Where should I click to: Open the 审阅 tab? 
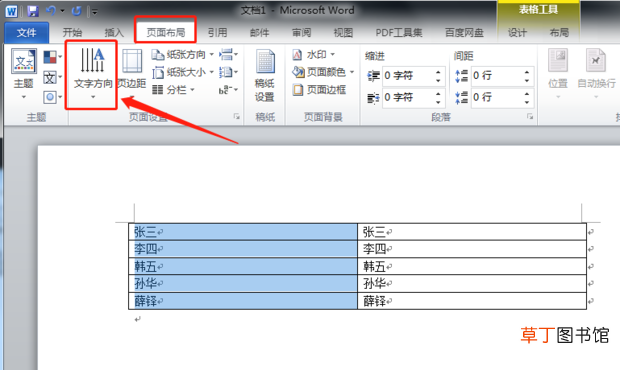(301, 33)
